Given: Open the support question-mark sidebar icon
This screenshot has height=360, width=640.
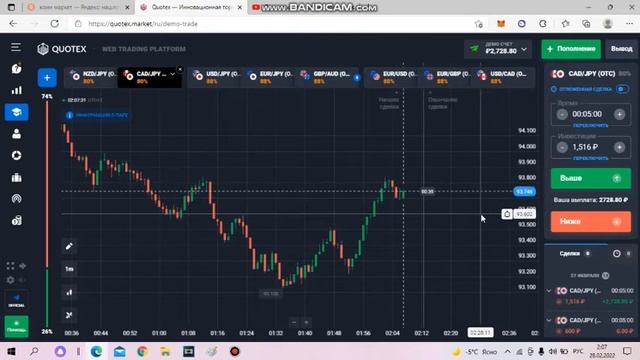Looking at the screenshot, I should pos(16,69).
